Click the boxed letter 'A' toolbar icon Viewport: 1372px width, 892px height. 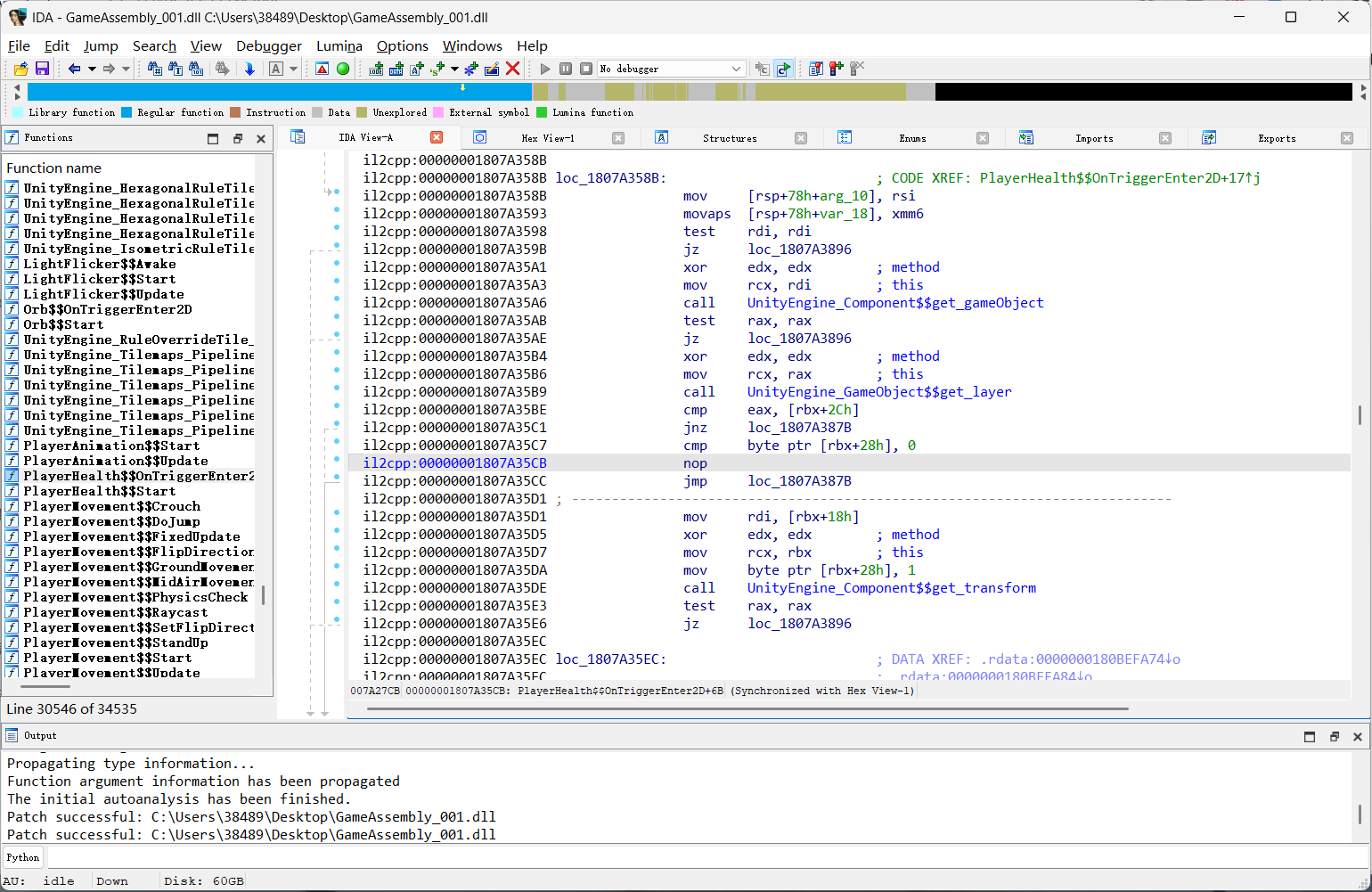[x=276, y=69]
